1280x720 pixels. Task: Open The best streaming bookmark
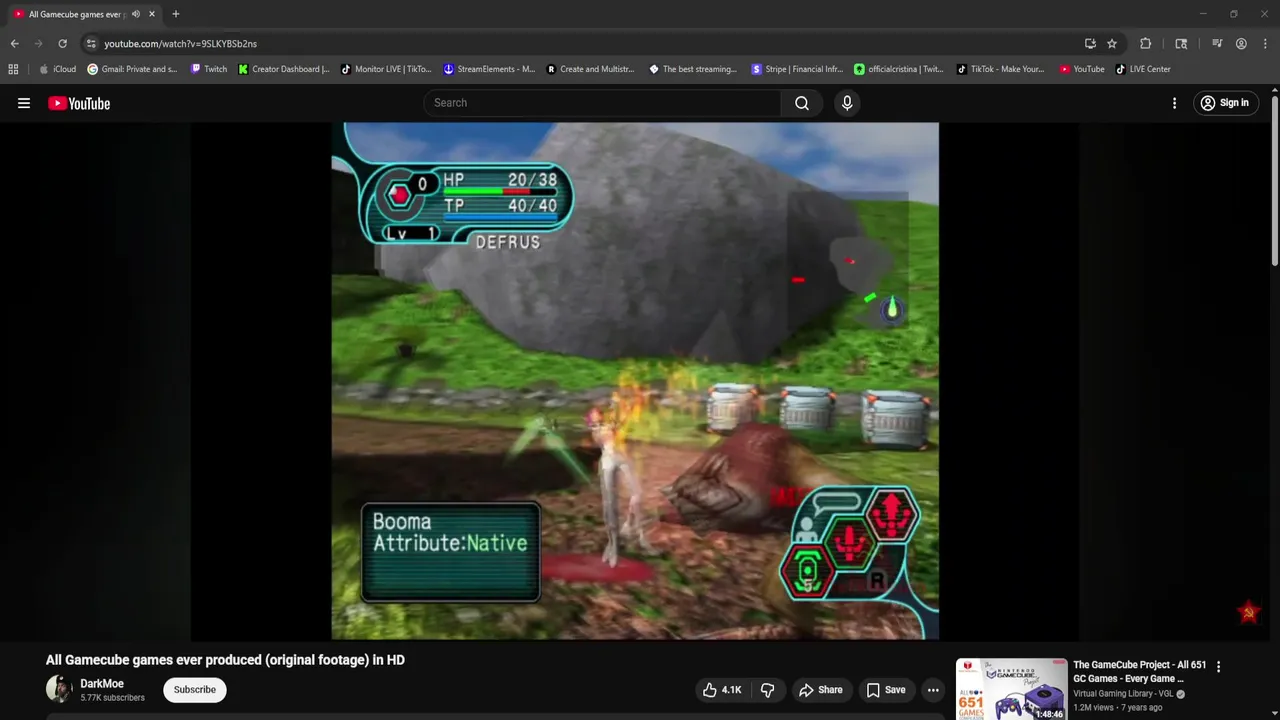pos(693,69)
